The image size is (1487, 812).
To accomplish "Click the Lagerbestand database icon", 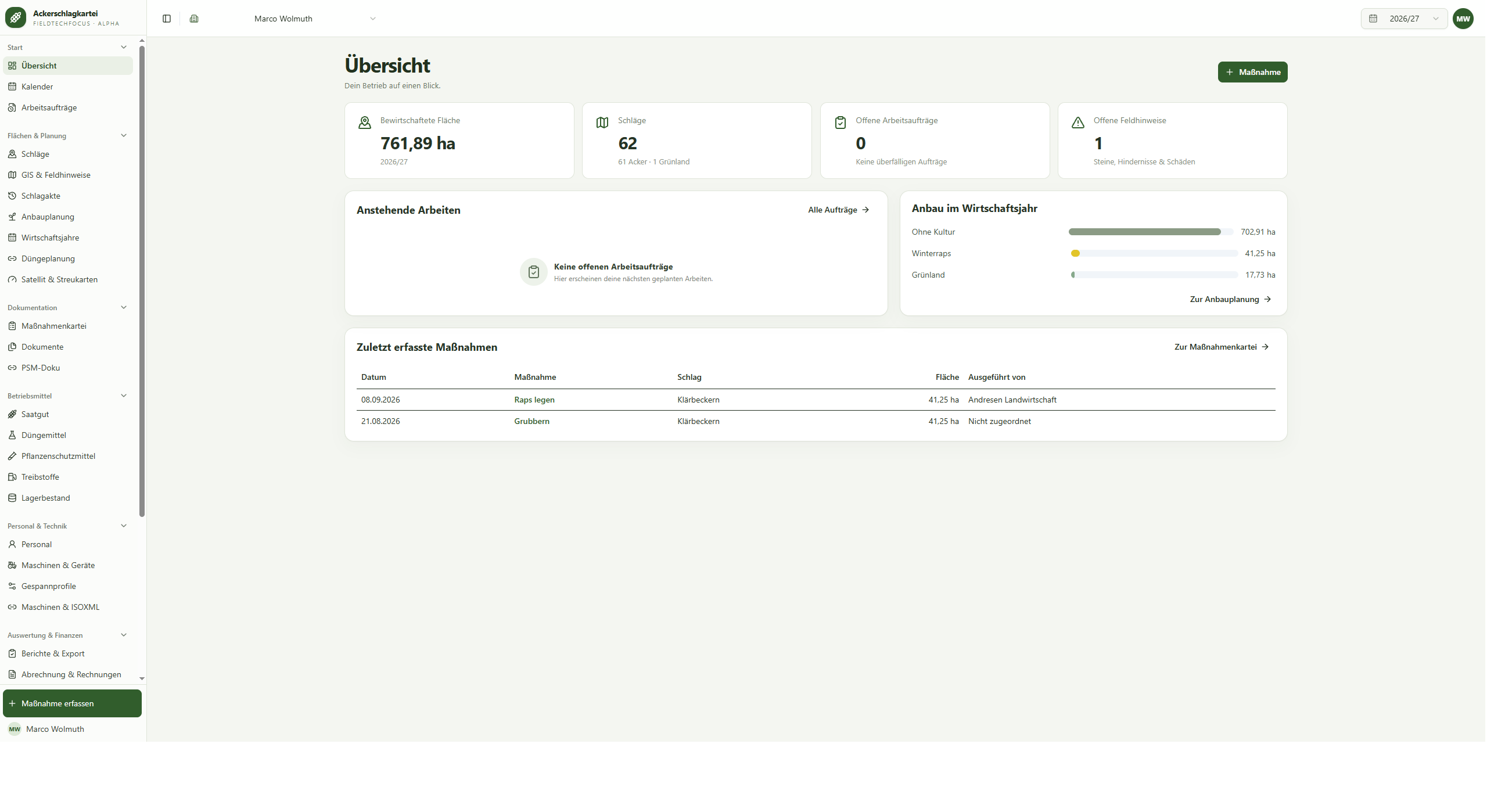I will [12, 498].
